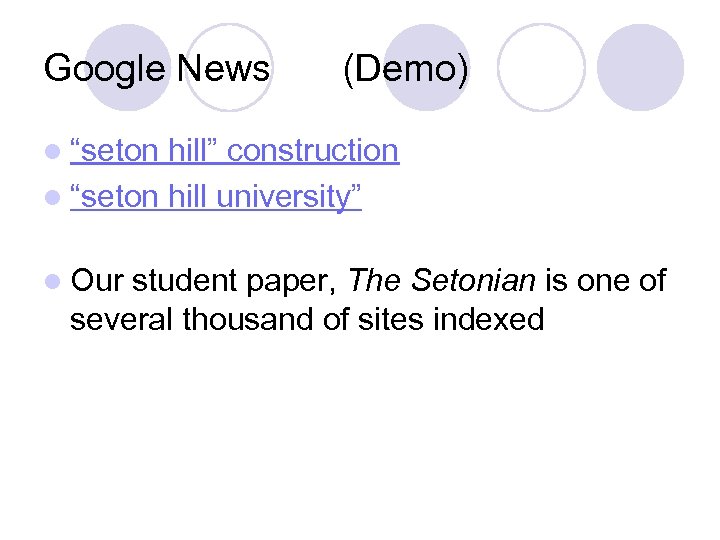Click the italic "The Setonian" text
Screen dimensions: 720x540
click(x=442, y=282)
